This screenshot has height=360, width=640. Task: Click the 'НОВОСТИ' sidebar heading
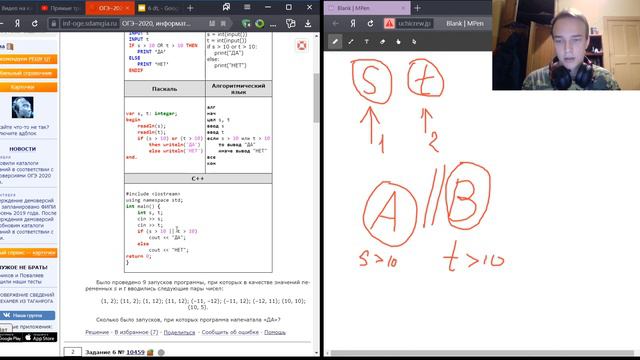pos(22,149)
